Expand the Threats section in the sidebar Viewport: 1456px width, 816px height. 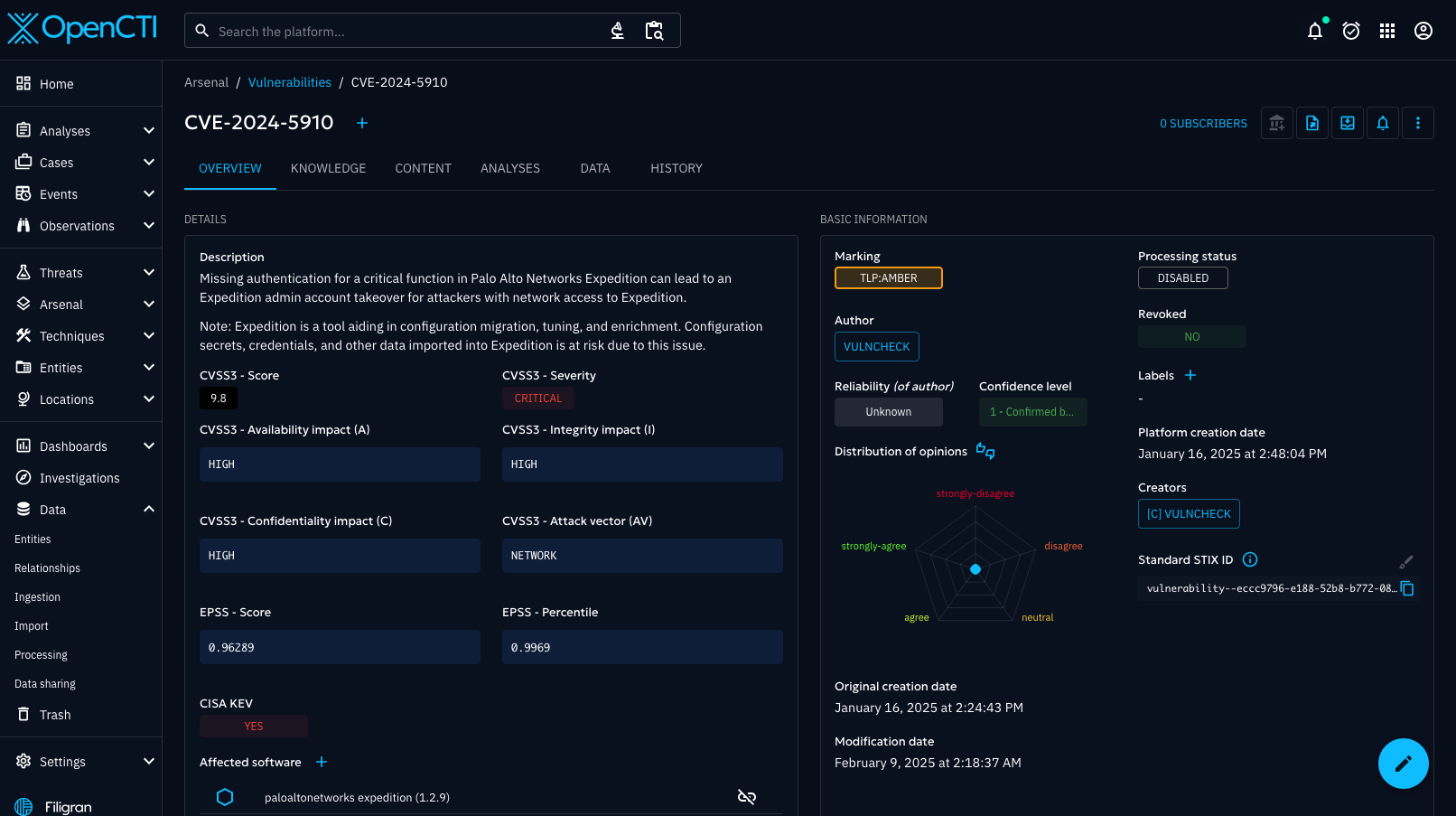(x=81, y=272)
